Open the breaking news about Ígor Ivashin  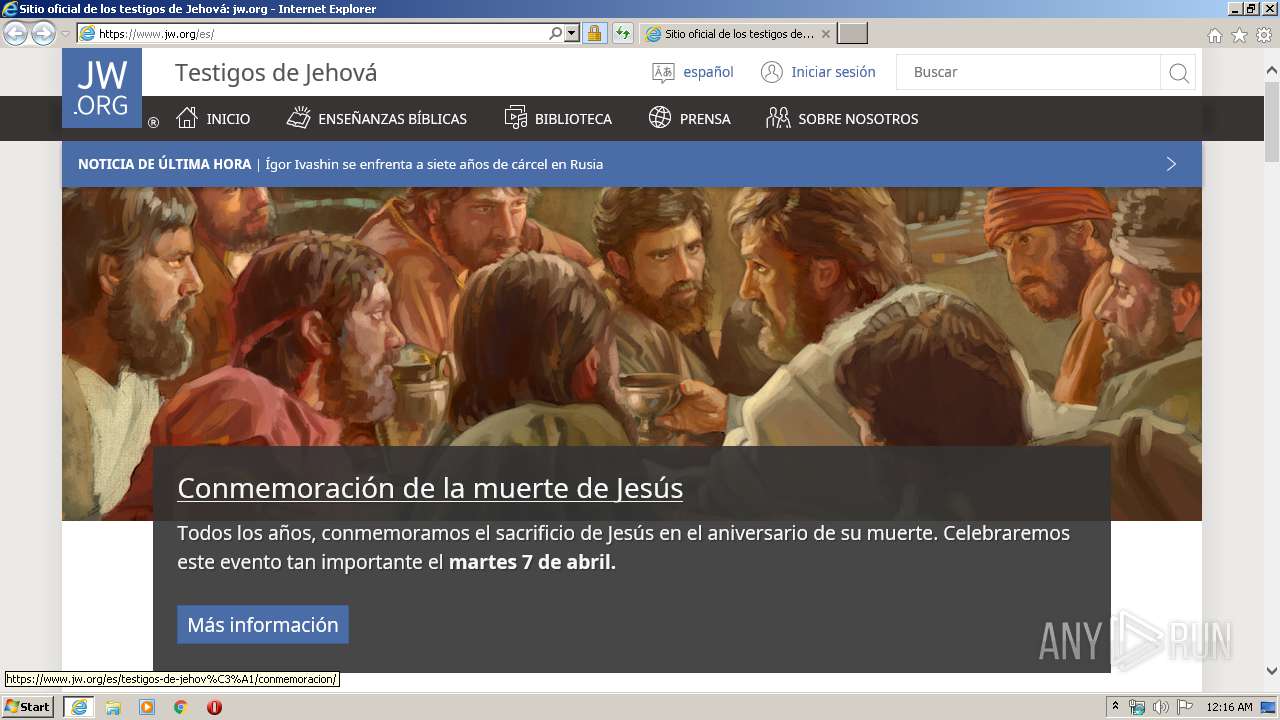click(434, 164)
